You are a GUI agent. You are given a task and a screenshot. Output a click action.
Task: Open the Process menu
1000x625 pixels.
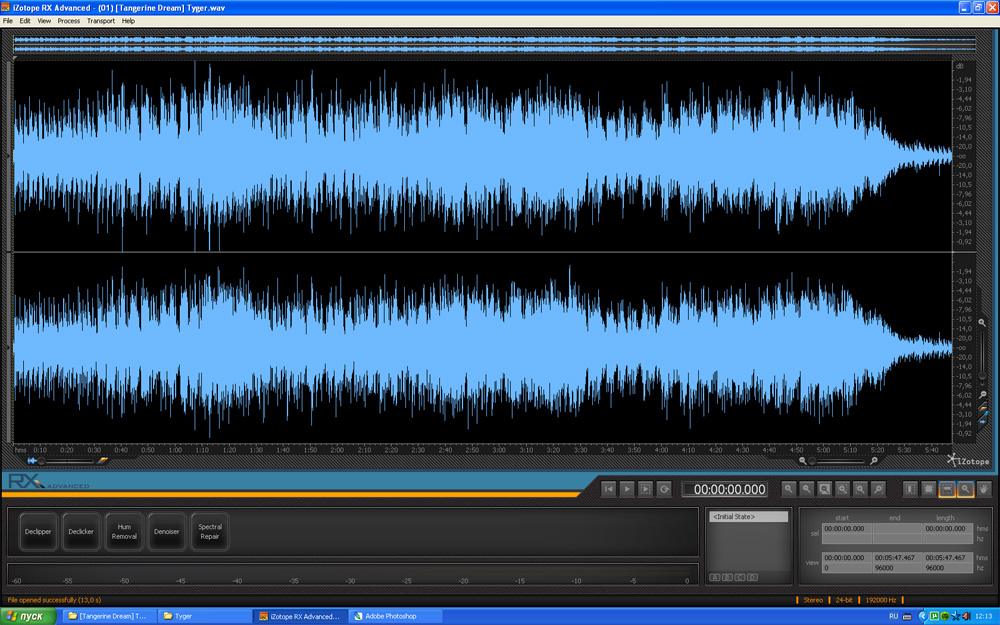(69, 21)
